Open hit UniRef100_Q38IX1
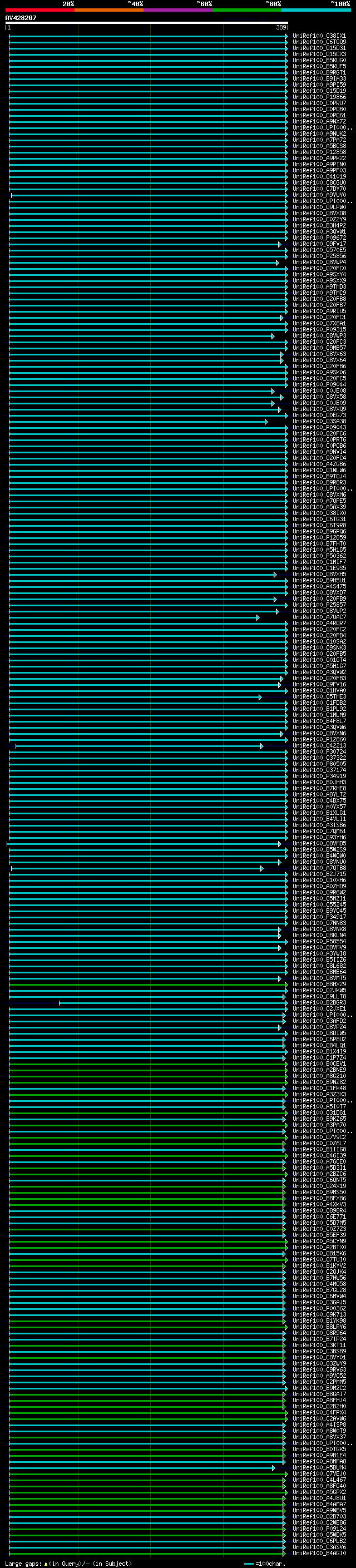Image resolution: width=356 pixels, height=1568 pixels. point(319,36)
